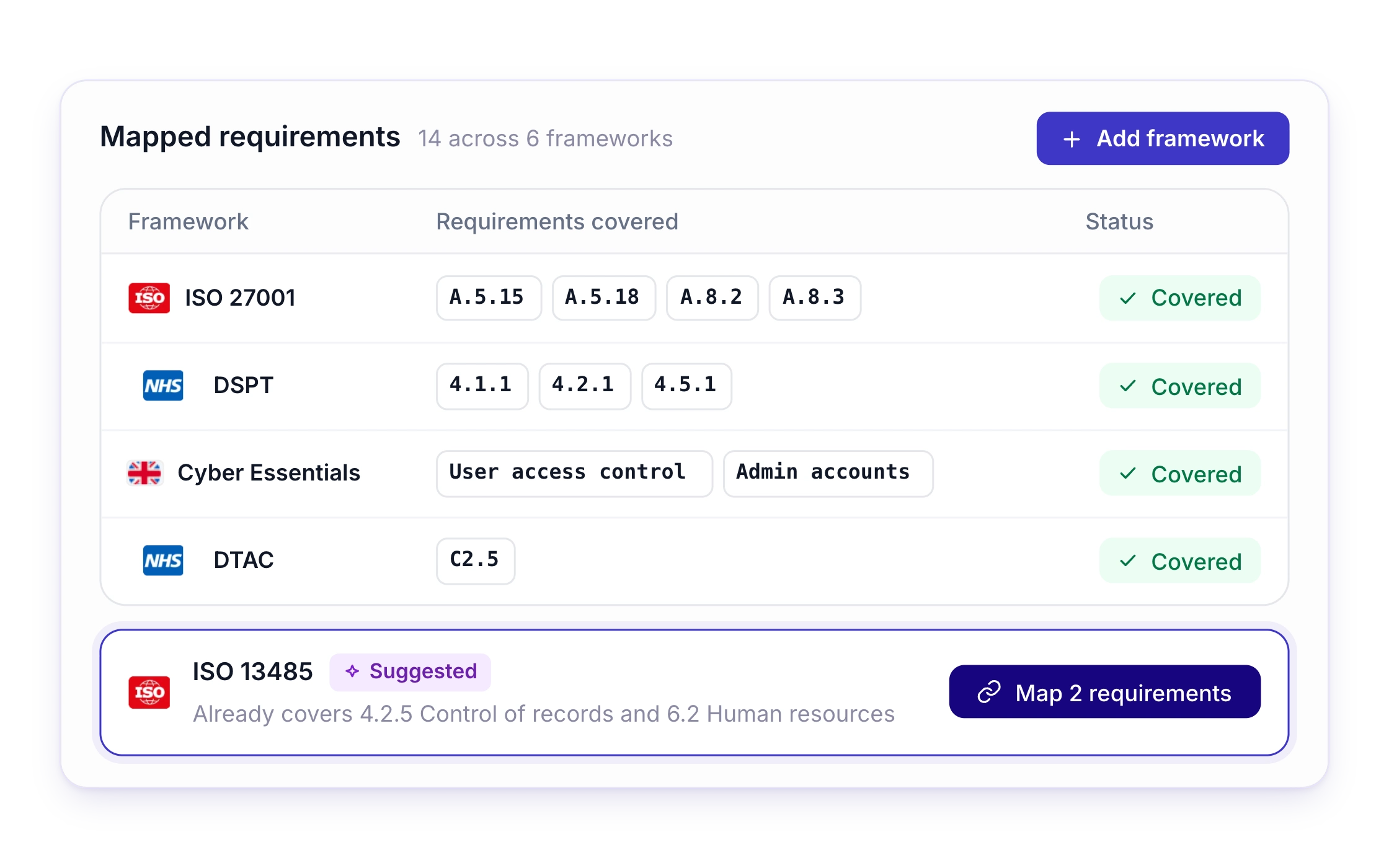This screenshot has height=868, width=1389.
Task: Click the sparkle icon in Suggested badge
Action: [x=352, y=671]
